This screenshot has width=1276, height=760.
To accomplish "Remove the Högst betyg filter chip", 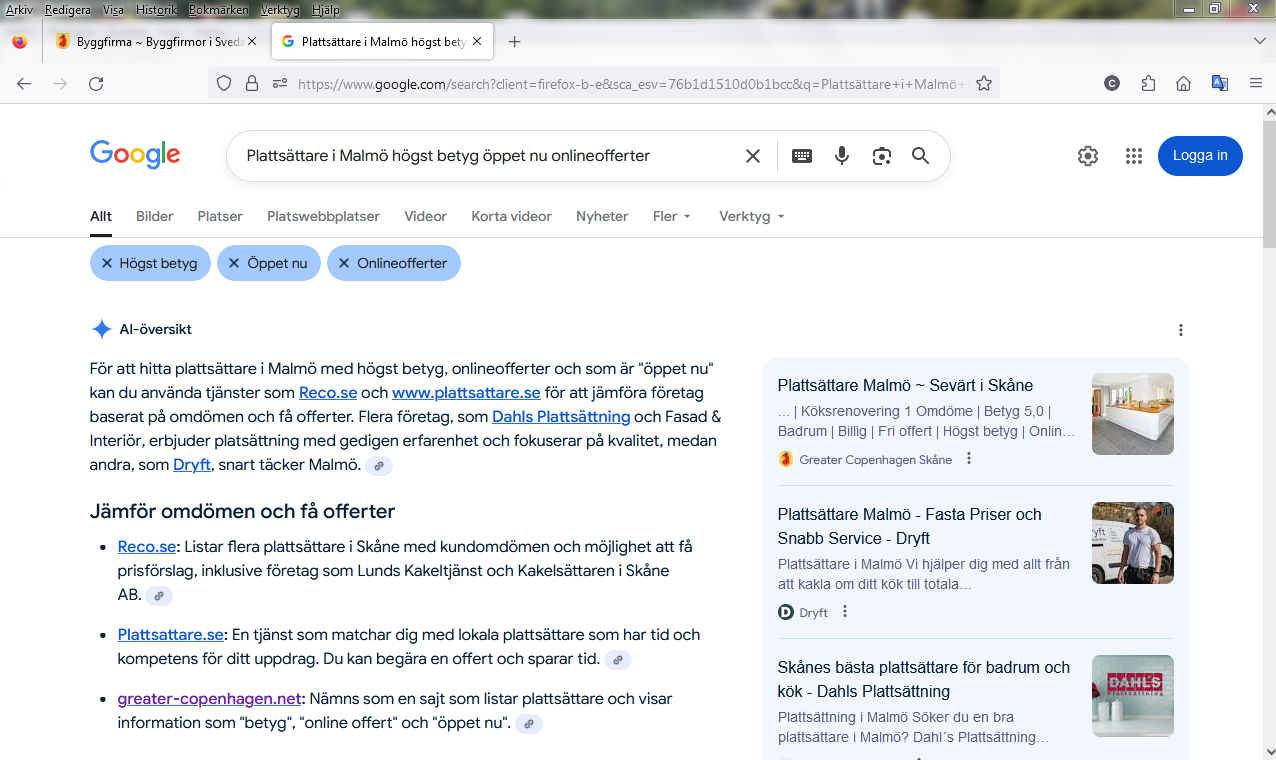I will click(x=107, y=264).
